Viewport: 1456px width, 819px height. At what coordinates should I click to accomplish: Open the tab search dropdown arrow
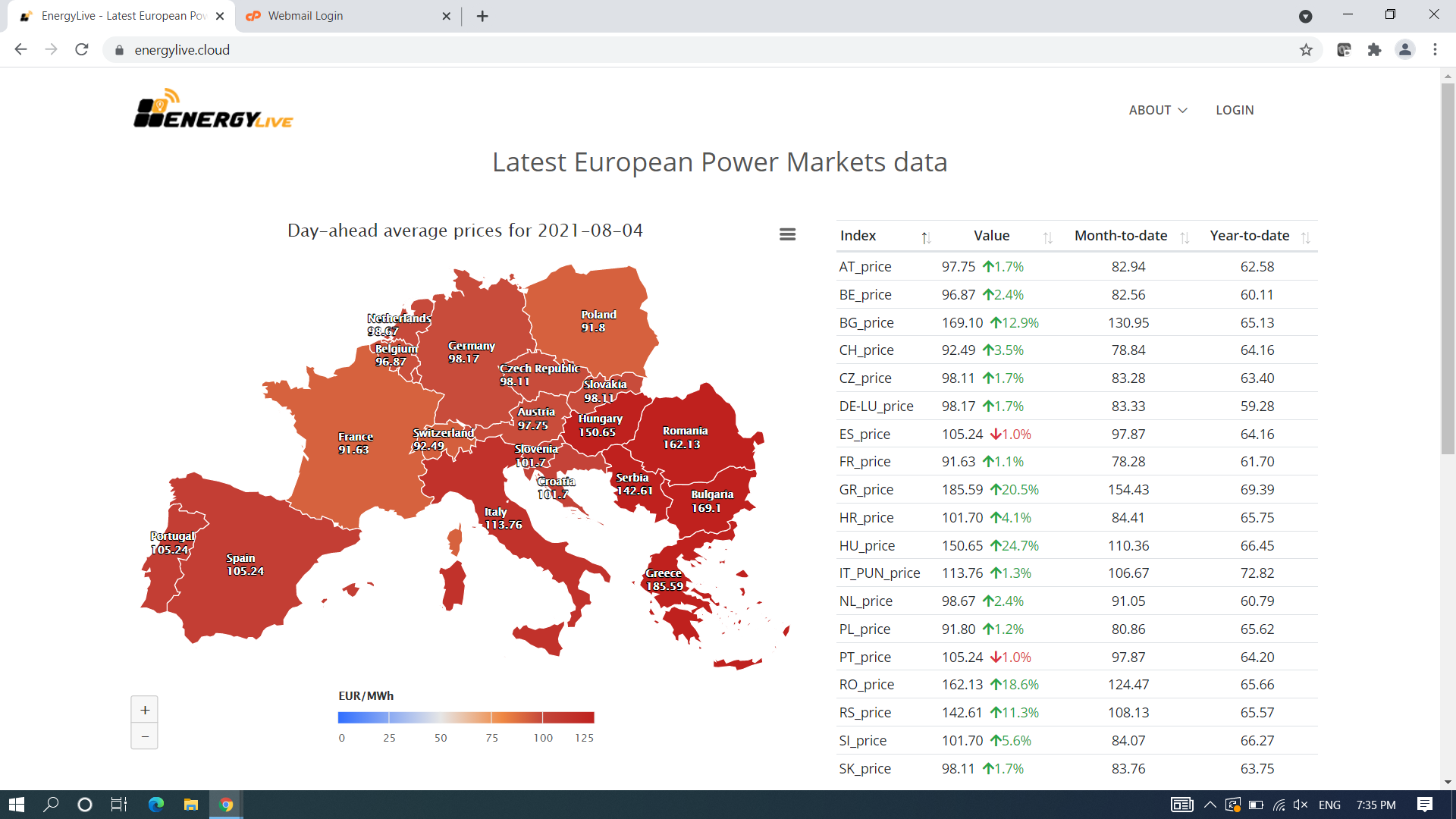pos(1305,16)
